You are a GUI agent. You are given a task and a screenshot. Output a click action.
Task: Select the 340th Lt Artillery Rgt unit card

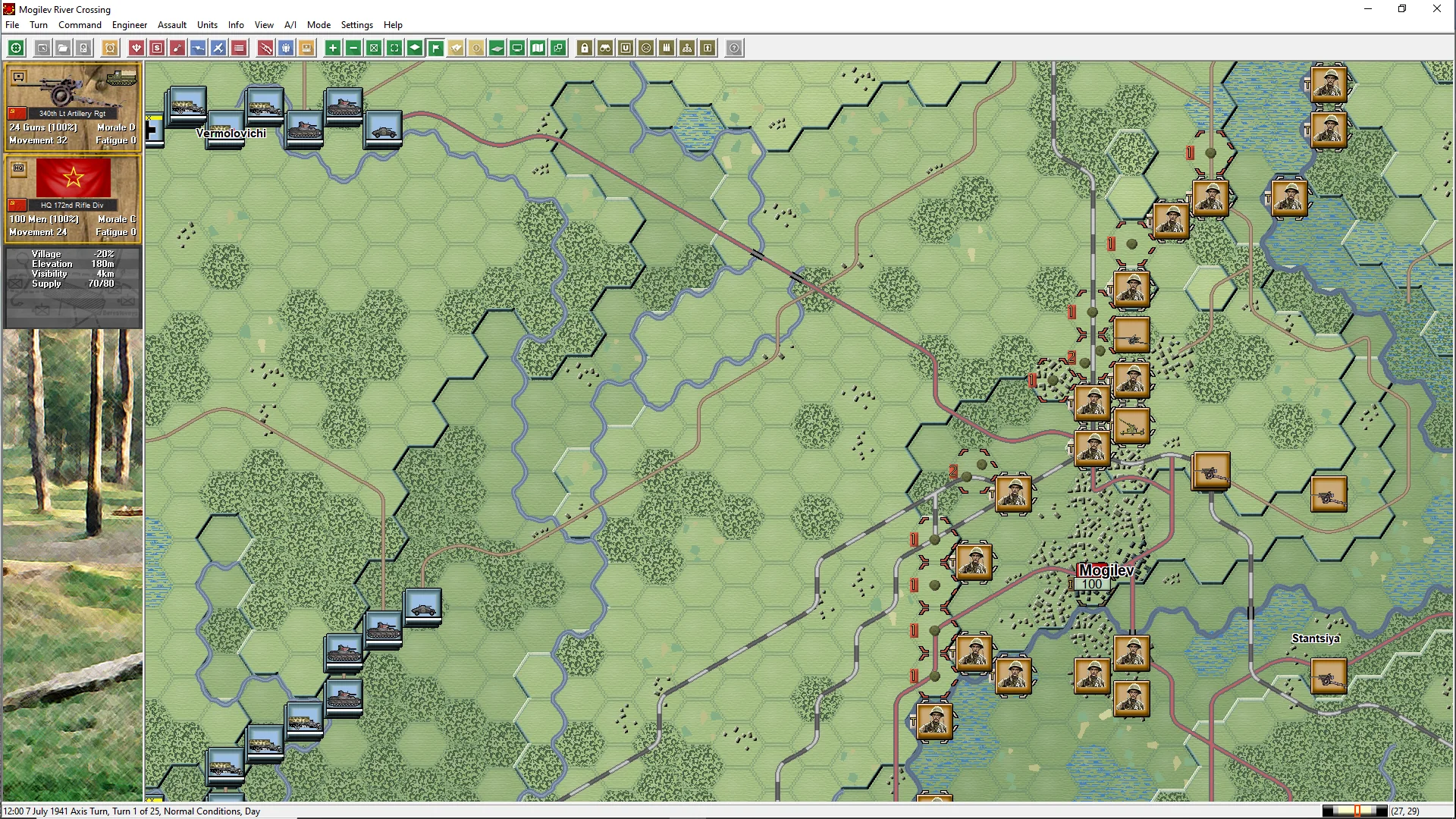click(73, 107)
